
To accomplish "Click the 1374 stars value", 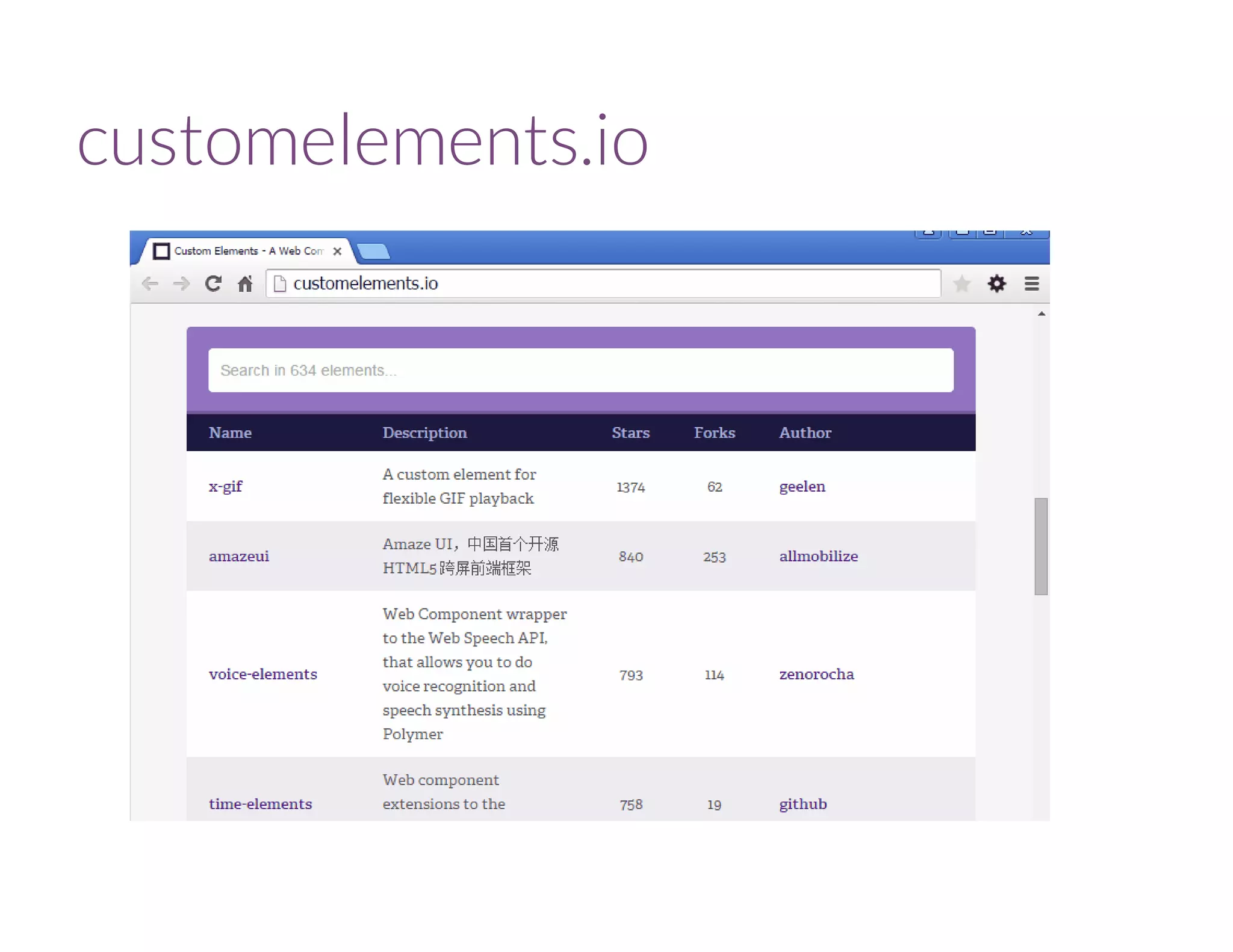I will [x=630, y=487].
